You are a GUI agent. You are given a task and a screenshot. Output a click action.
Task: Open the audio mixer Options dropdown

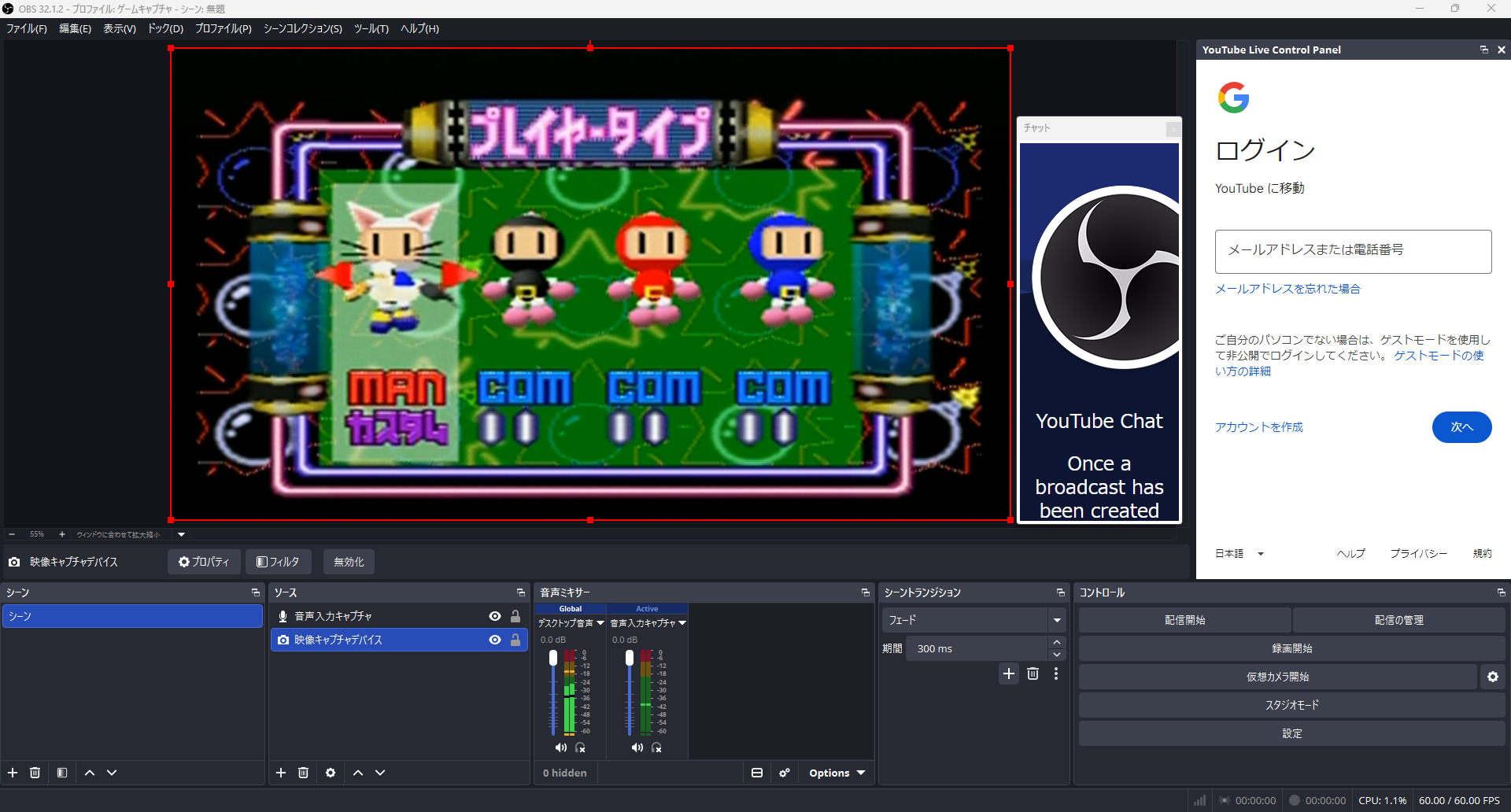click(837, 773)
